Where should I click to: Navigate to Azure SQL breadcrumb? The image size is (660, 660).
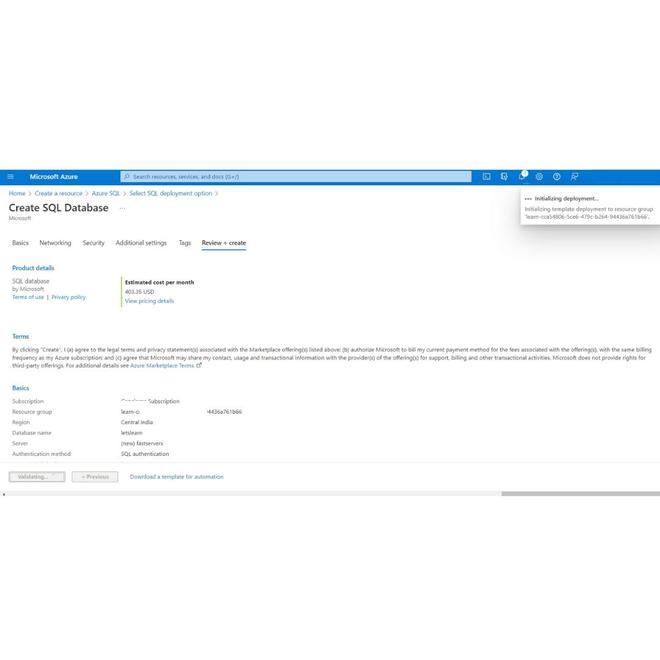point(106,193)
